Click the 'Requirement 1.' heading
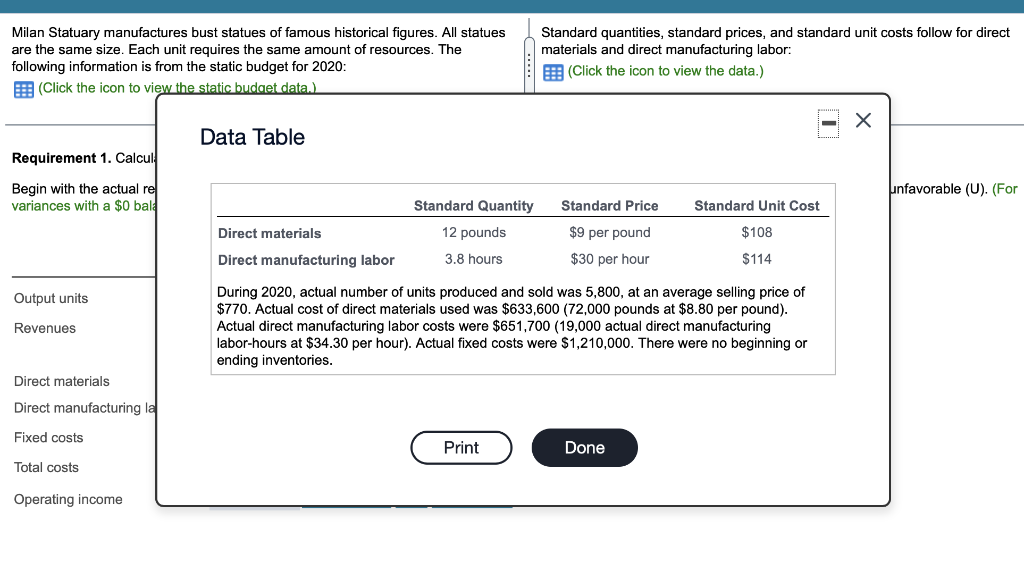This screenshot has width=1024, height=571. click(61, 158)
